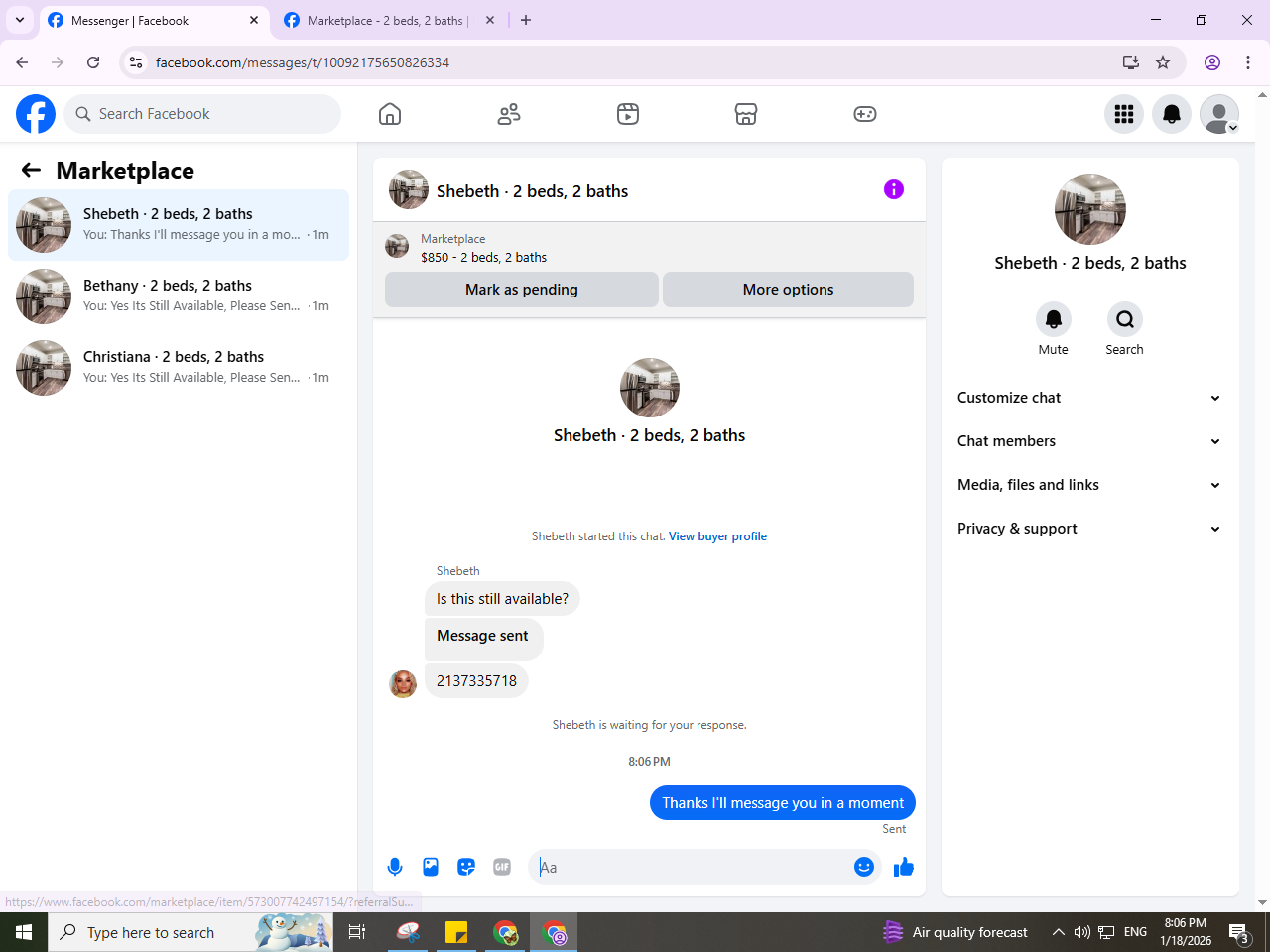Expand Customize chat section

[x=1089, y=398]
